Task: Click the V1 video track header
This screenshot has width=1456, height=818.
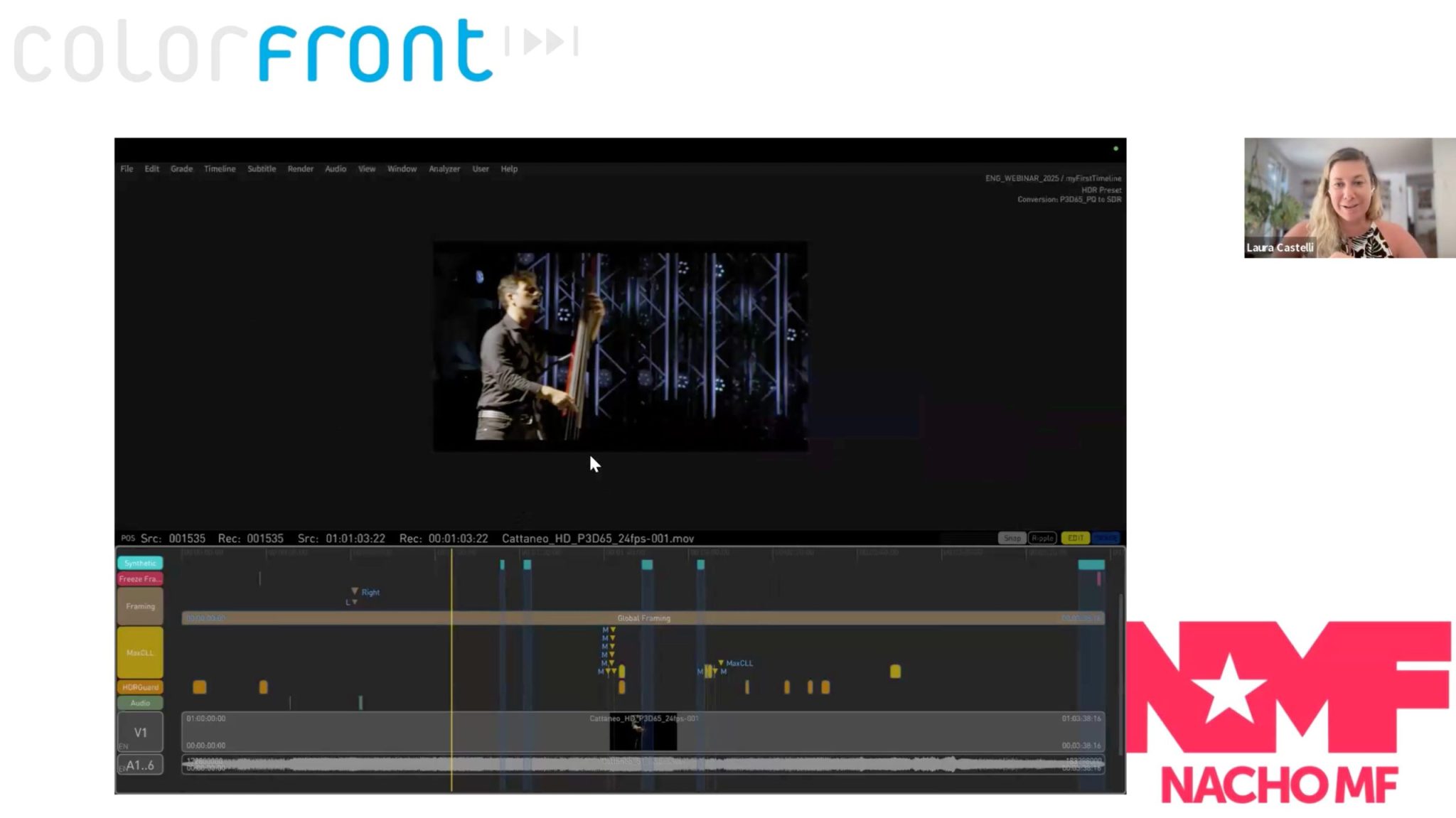Action: click(139, 731)
